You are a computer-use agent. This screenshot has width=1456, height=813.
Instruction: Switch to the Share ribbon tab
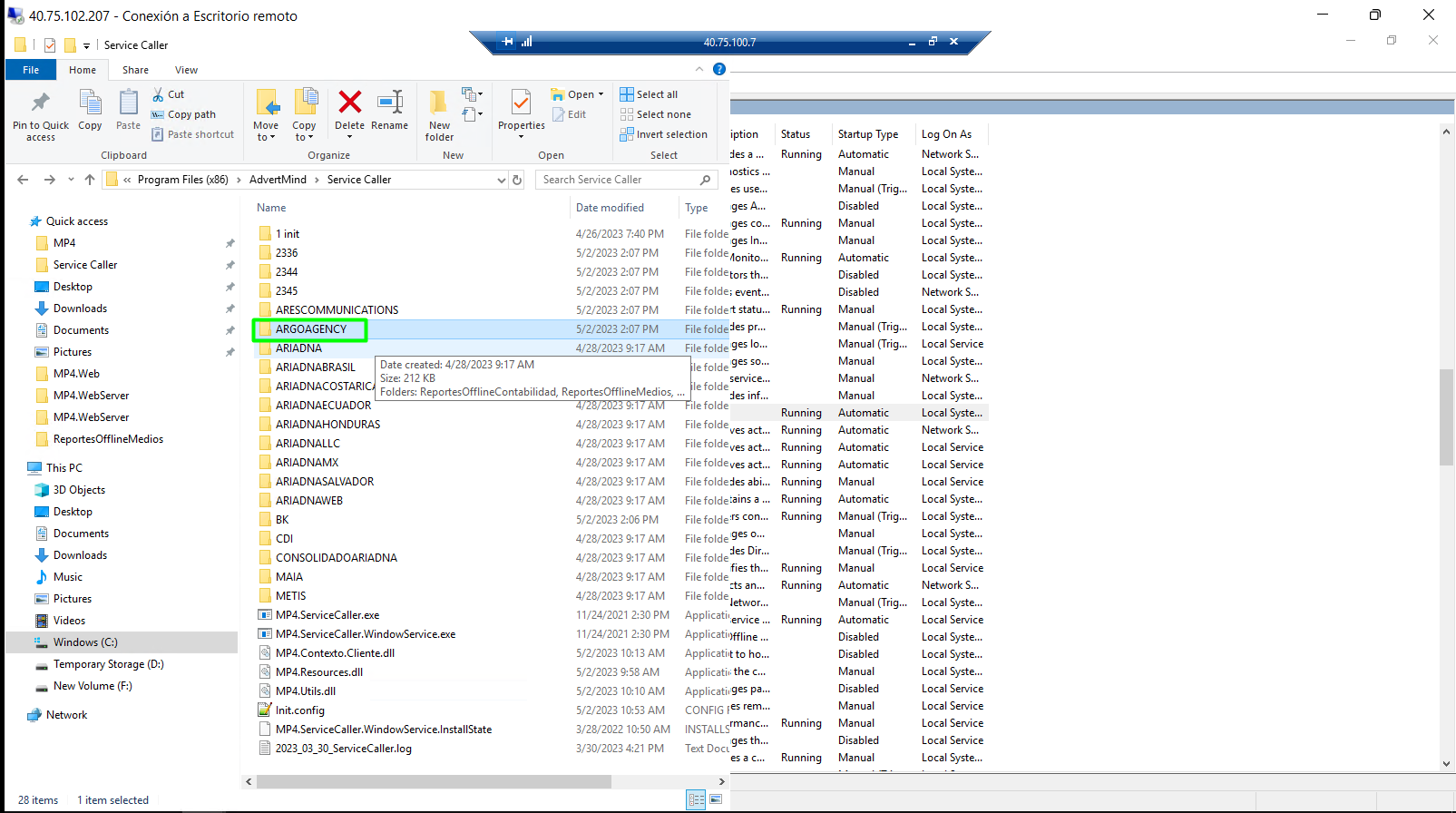(x=136, y=70)
